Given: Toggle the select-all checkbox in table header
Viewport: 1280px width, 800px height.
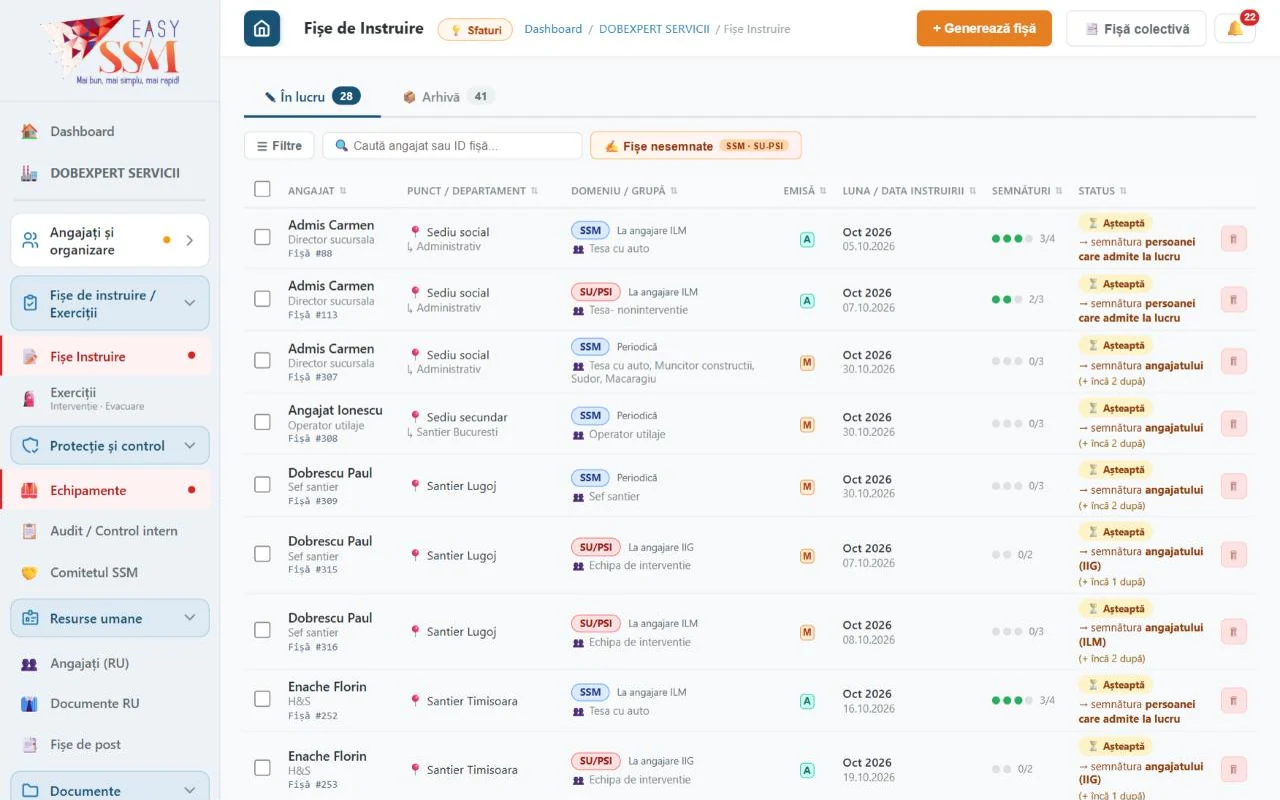Looking at the screenshot, I should [262, 189].
